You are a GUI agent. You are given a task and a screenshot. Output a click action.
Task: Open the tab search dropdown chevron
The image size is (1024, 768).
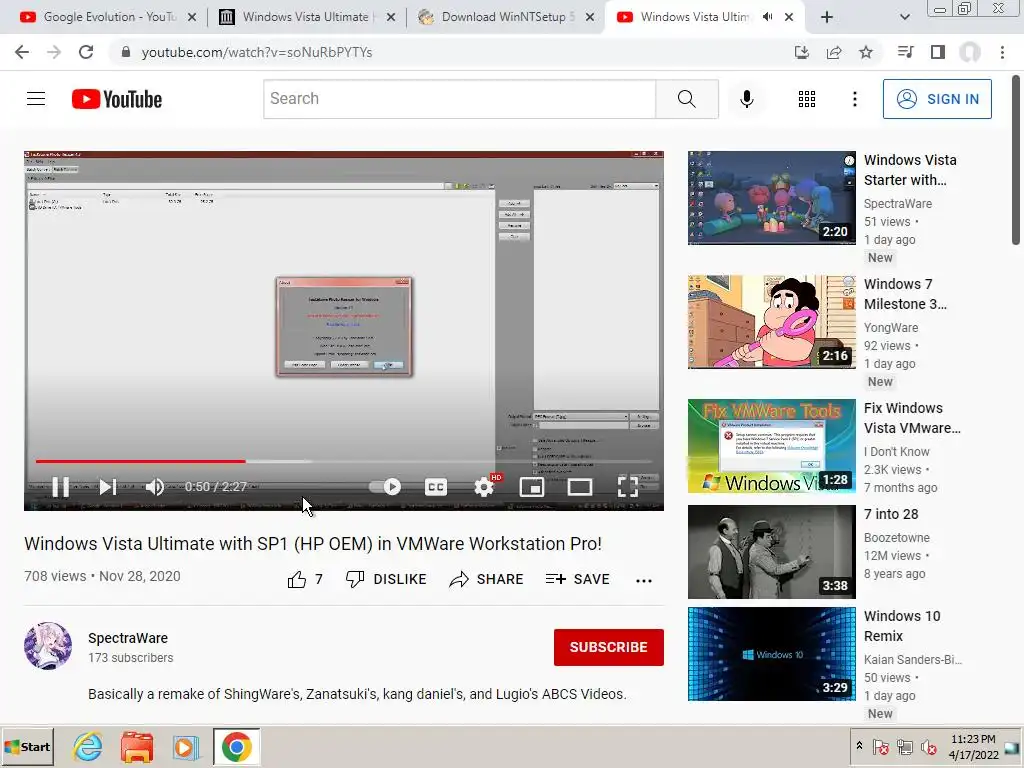pos(904,17)
